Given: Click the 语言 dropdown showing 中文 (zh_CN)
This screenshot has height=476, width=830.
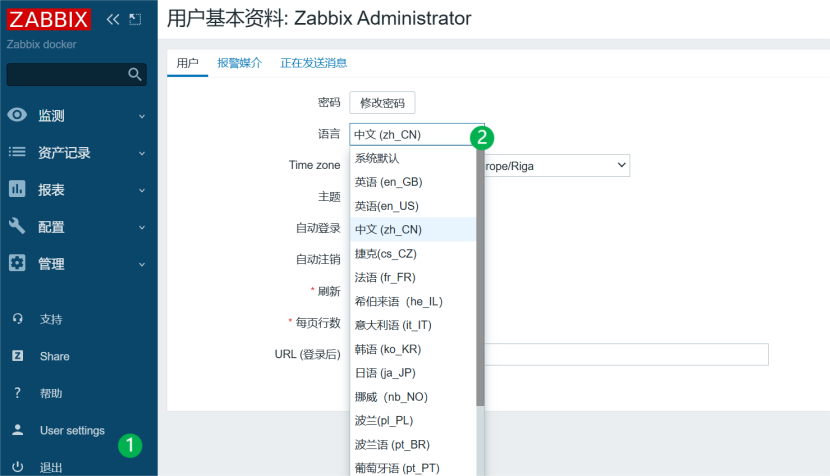Looking at the screenshot, I should click(x=417, y=134).
